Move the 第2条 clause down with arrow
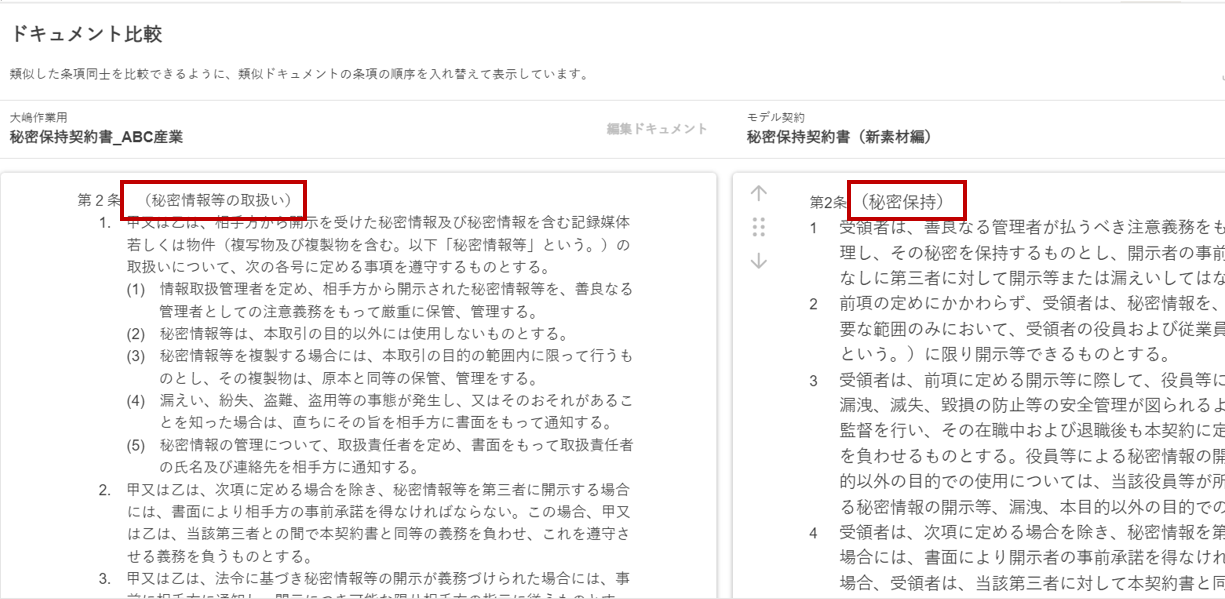The image size is (1225, 599). pos(758,261)
